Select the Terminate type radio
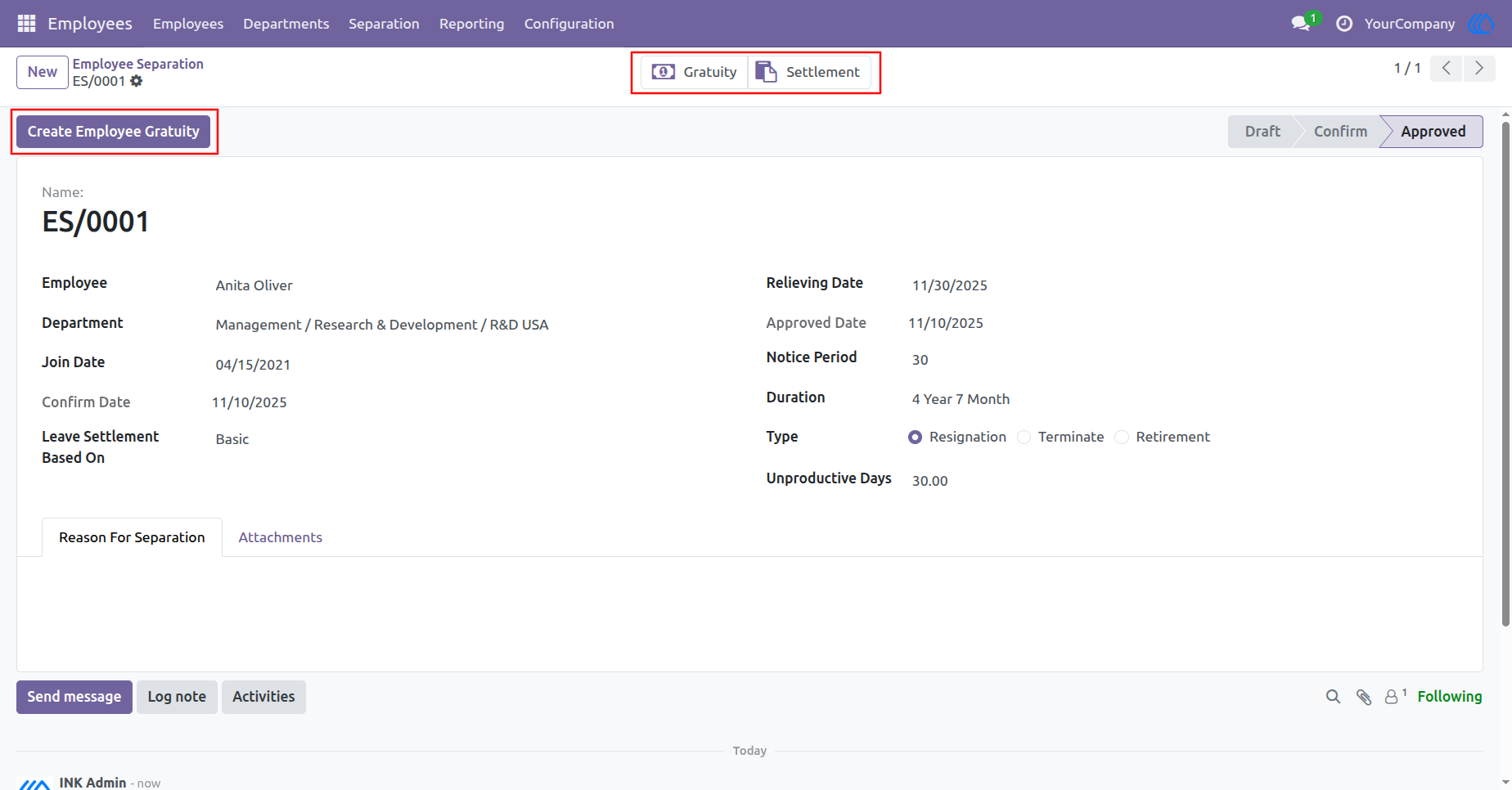 click(x=1024, y=438)
